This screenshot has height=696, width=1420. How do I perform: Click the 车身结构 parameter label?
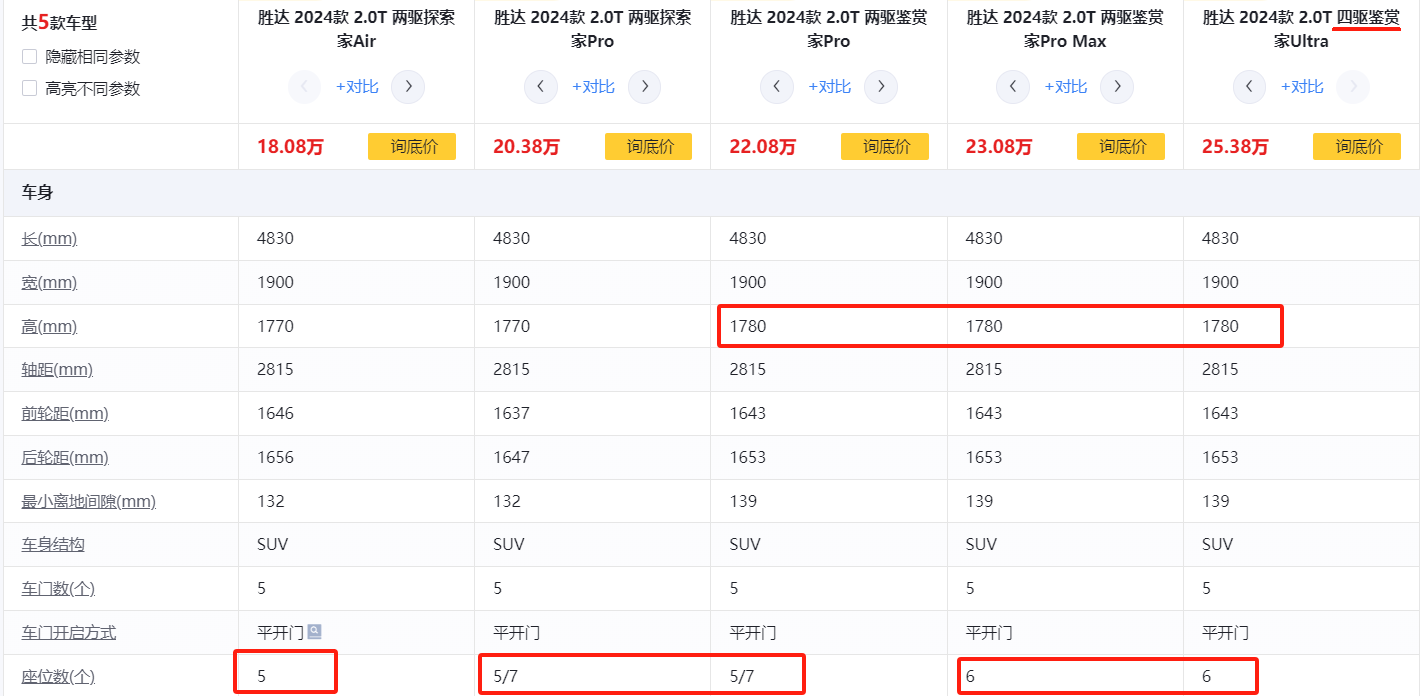pos(53,545)
